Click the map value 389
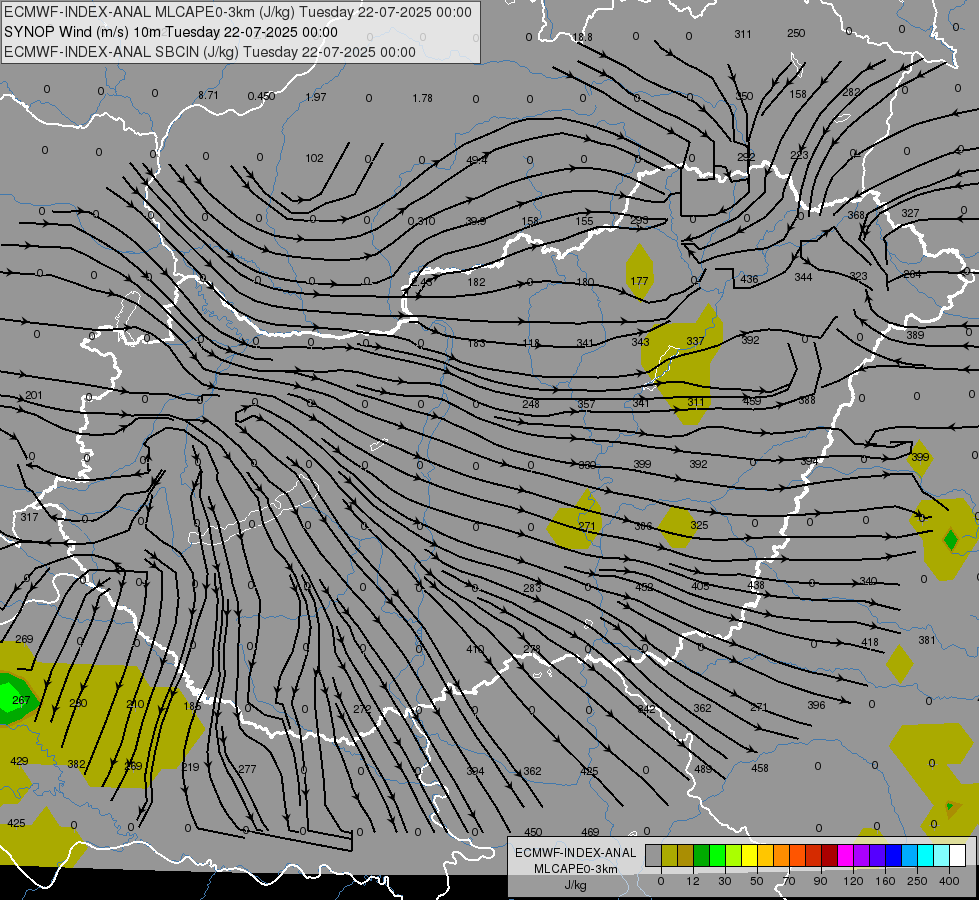The image size is (979, 900). pos(915,335)
